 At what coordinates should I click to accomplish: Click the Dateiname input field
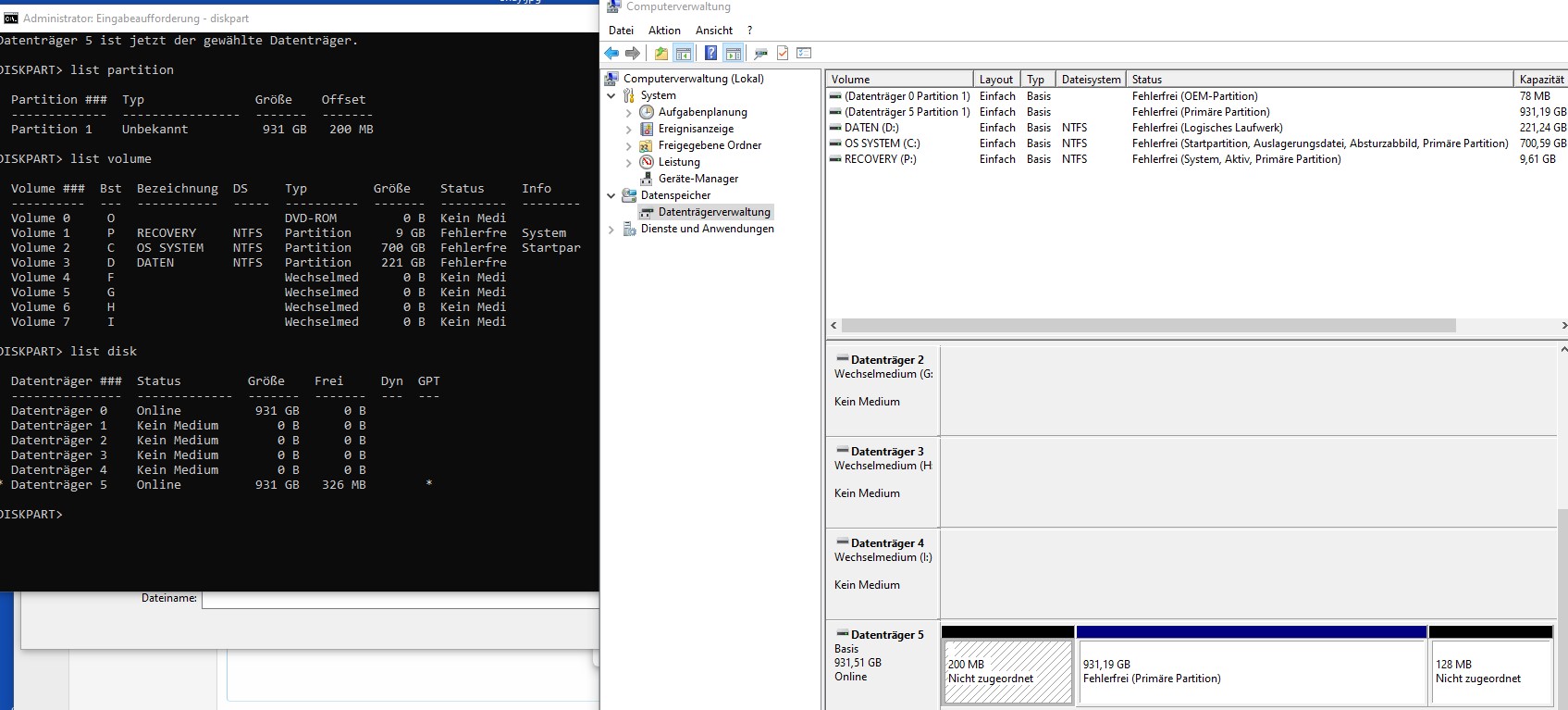tap(401, 599)
